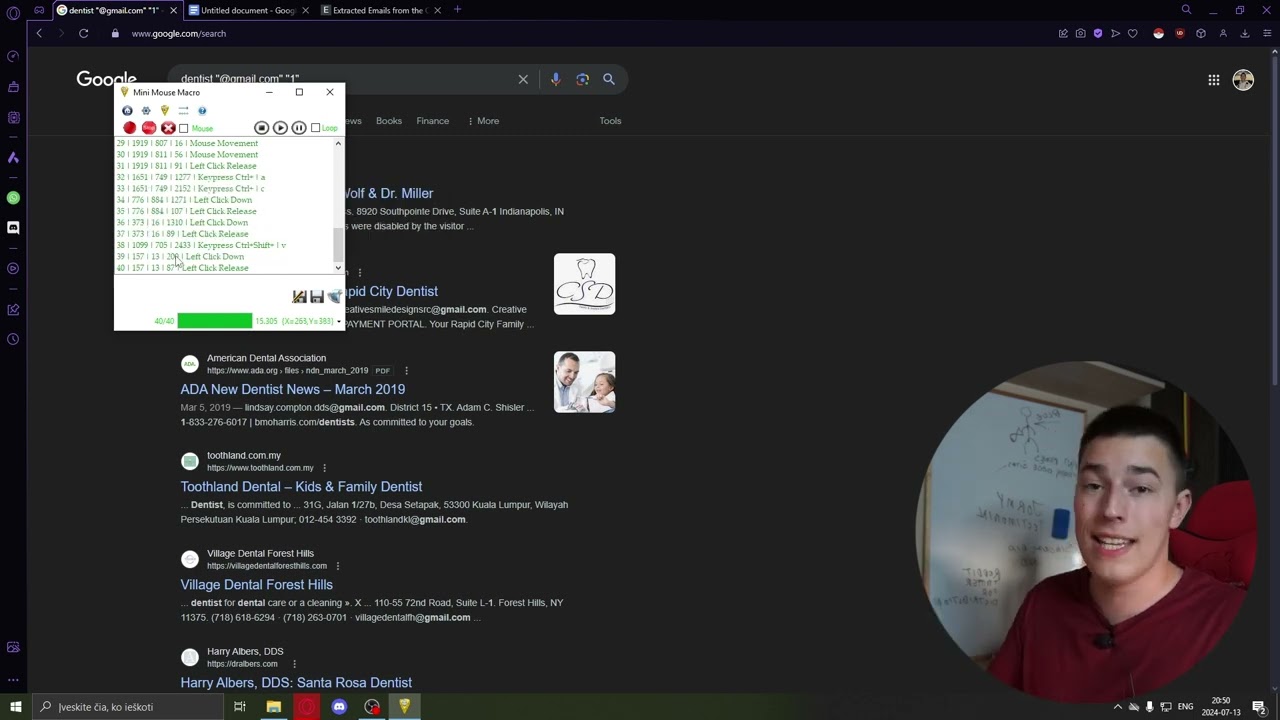Click the arrows icon in Mini Mouse Macro toolbar

[183, 111]
